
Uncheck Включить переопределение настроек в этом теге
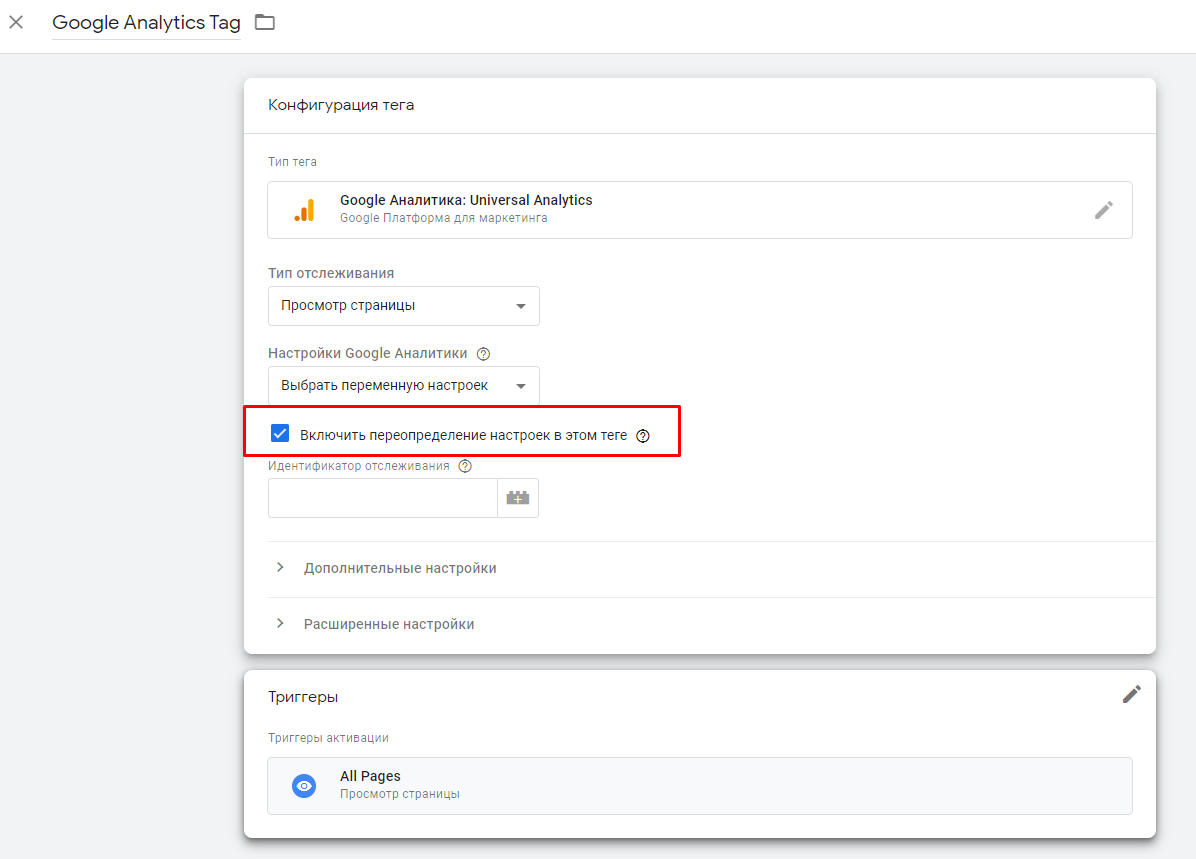[280, 434]
